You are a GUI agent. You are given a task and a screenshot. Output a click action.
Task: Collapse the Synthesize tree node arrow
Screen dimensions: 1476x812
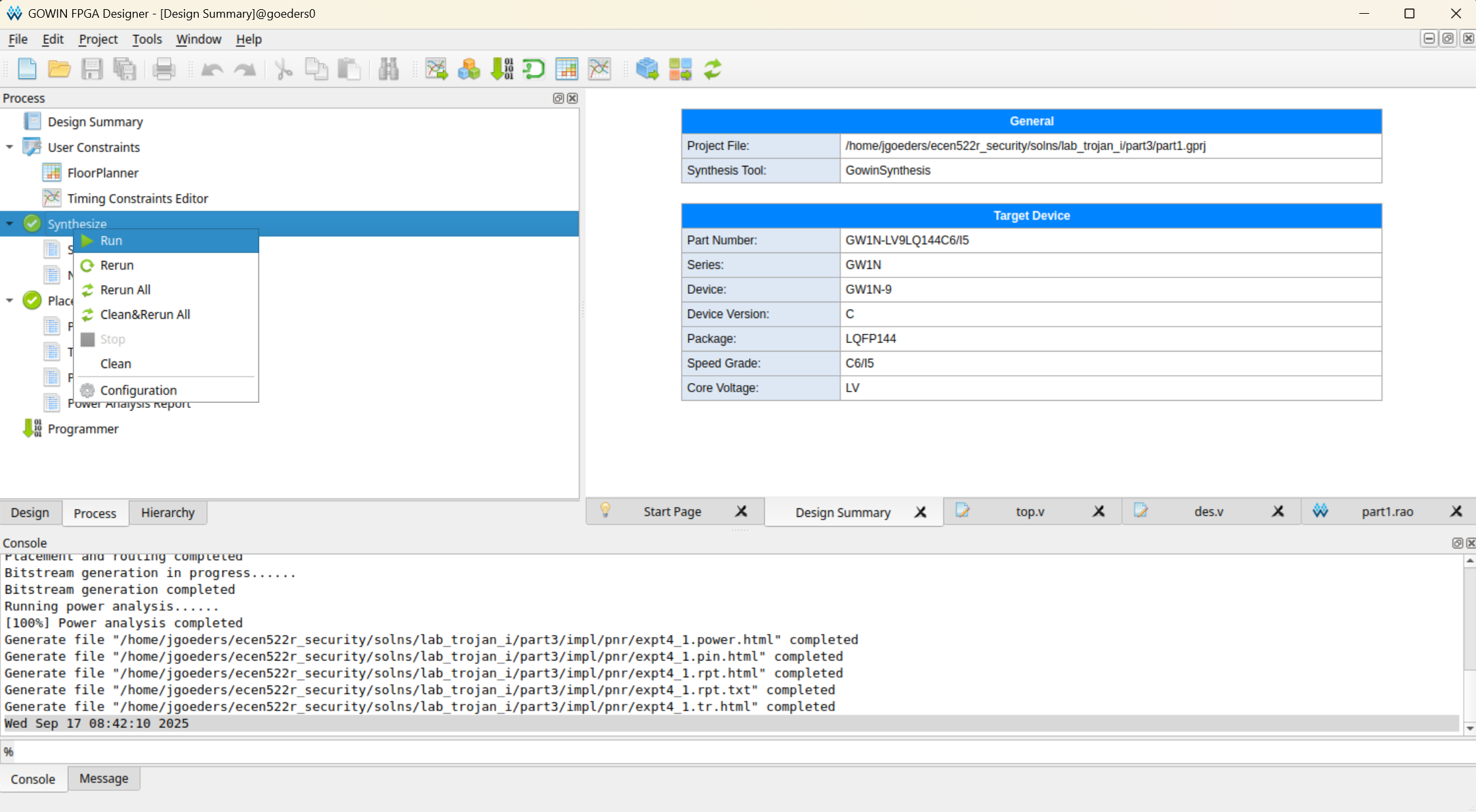pyautogui.click(x=9, y=224)
